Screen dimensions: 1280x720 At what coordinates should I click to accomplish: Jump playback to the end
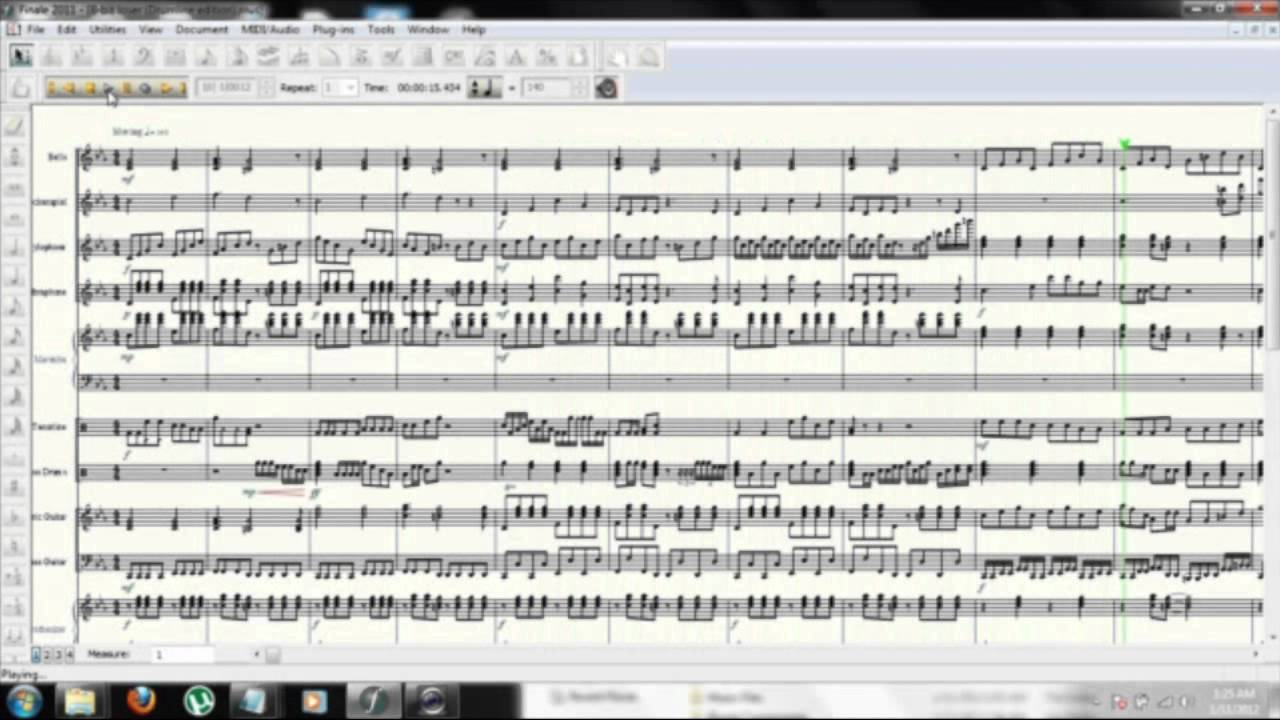point(181,88)
